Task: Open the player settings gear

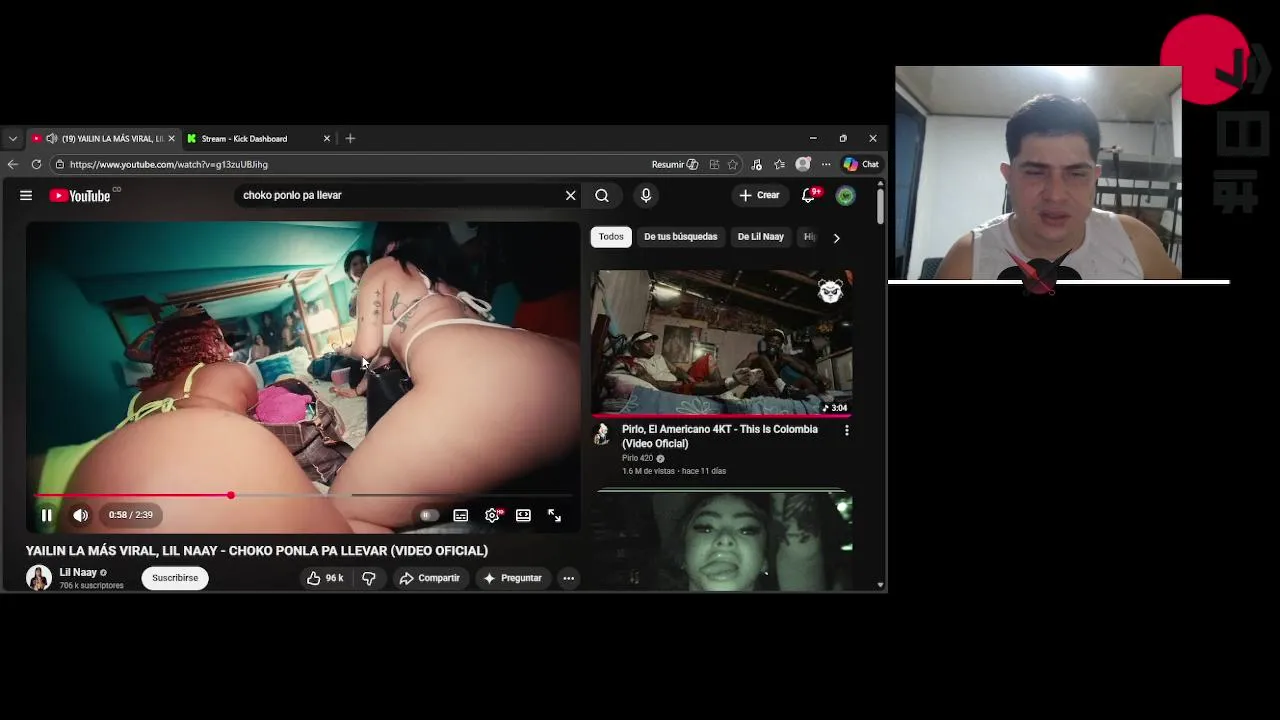Action: [x=492, y=515]
